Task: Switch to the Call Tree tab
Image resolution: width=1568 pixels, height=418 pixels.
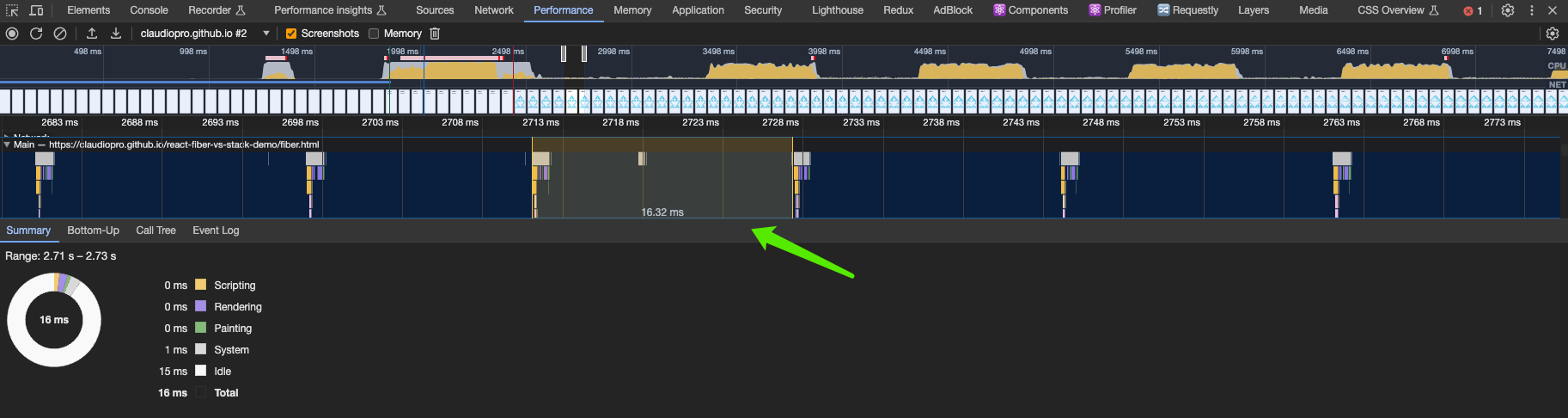Action: [156, 231]
